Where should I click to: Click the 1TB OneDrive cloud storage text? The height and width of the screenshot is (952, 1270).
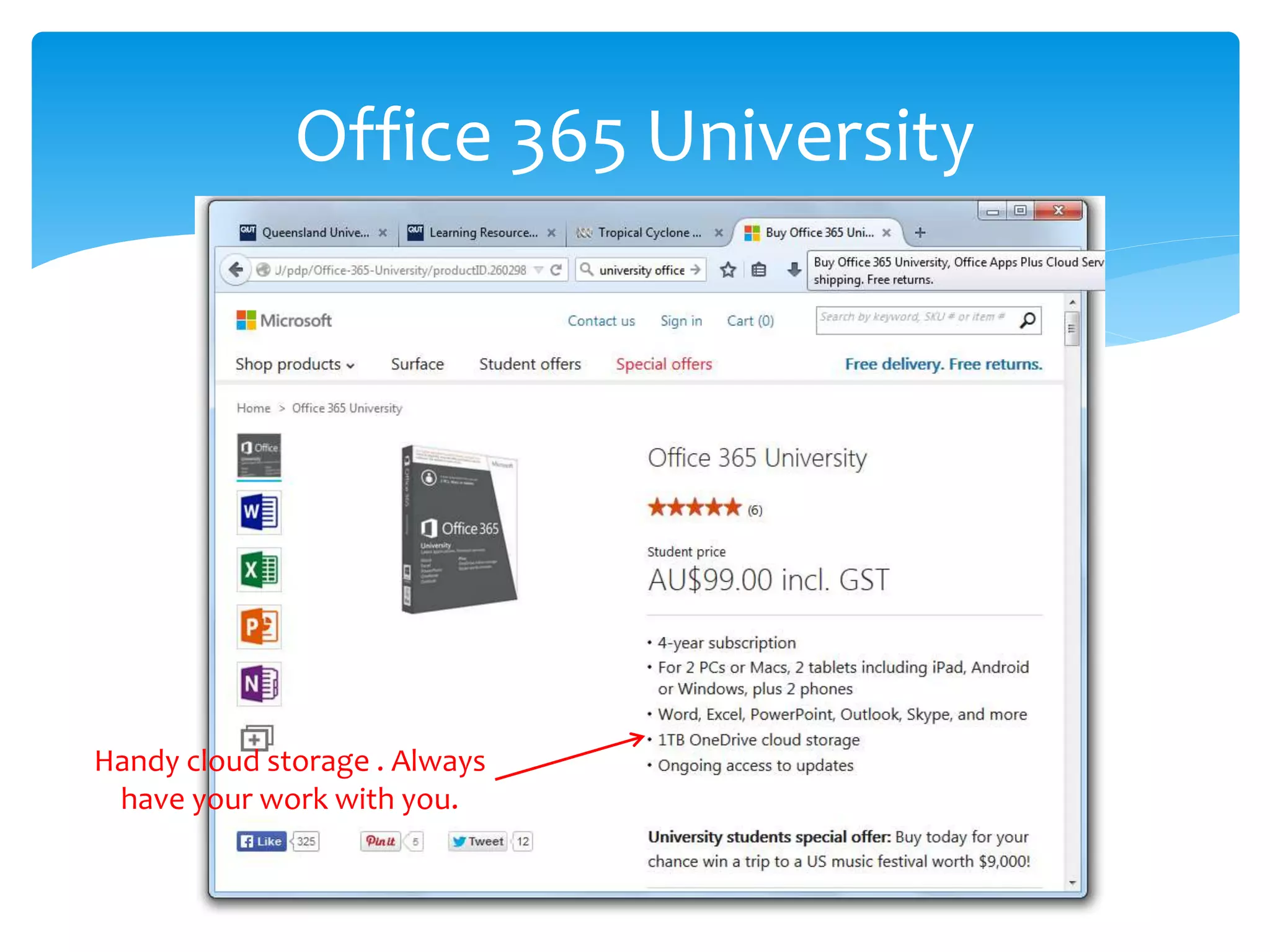click(x=758, y=739)
